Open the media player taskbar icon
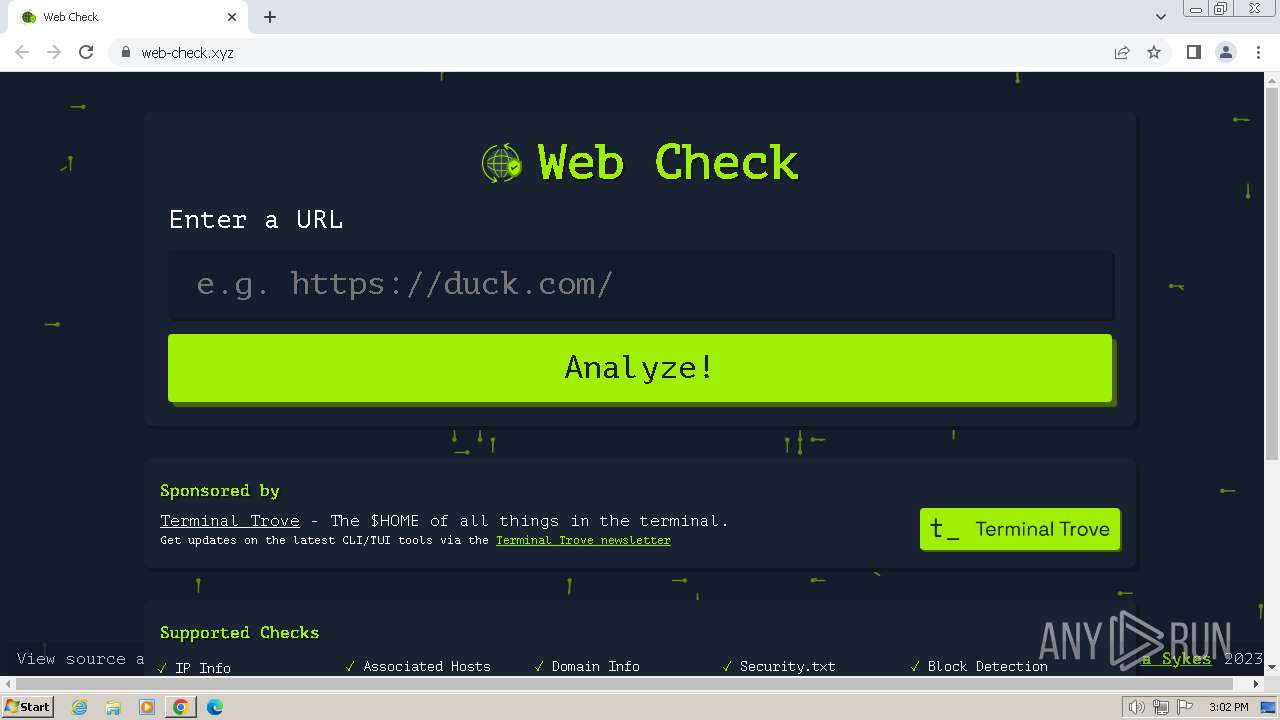This screenshot has height=720, width=1280. [147, 707]
